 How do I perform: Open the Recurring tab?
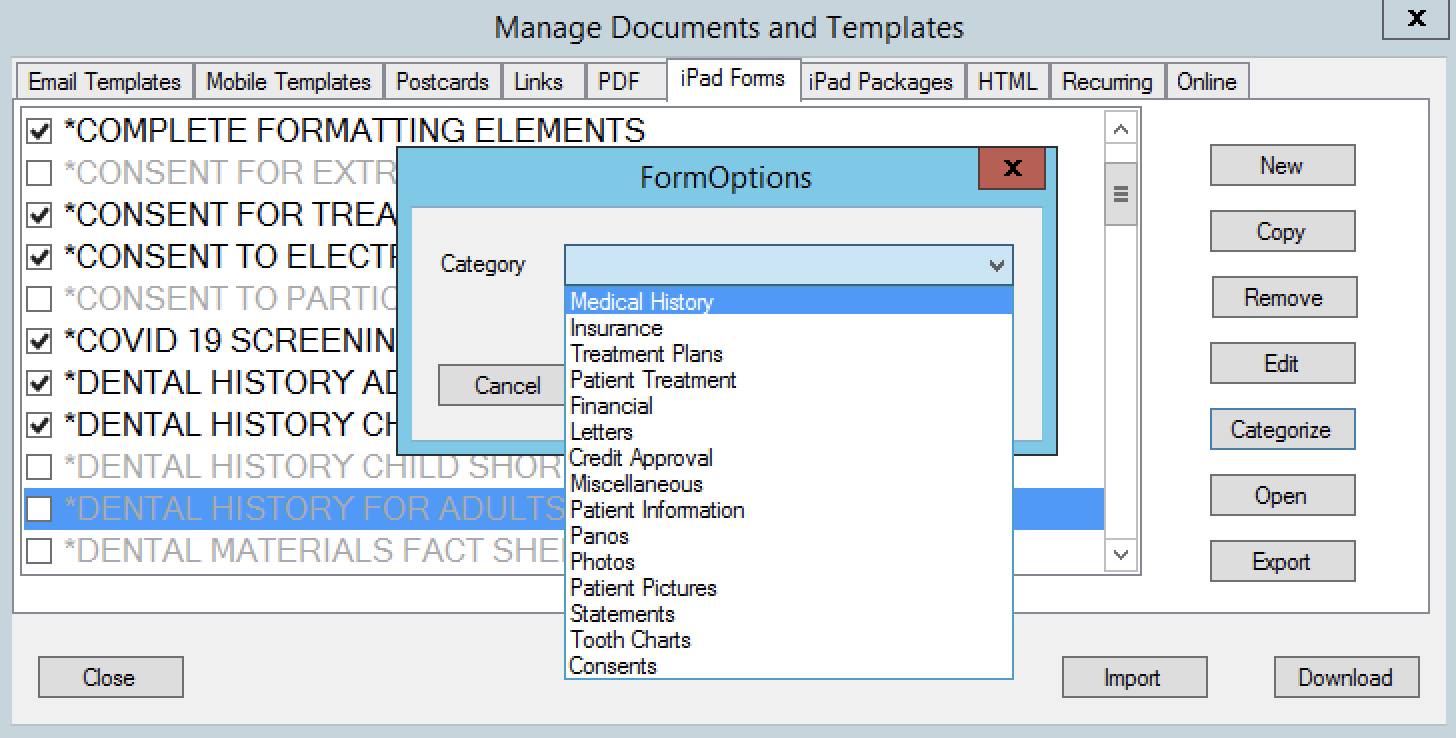coord(1107,82)
